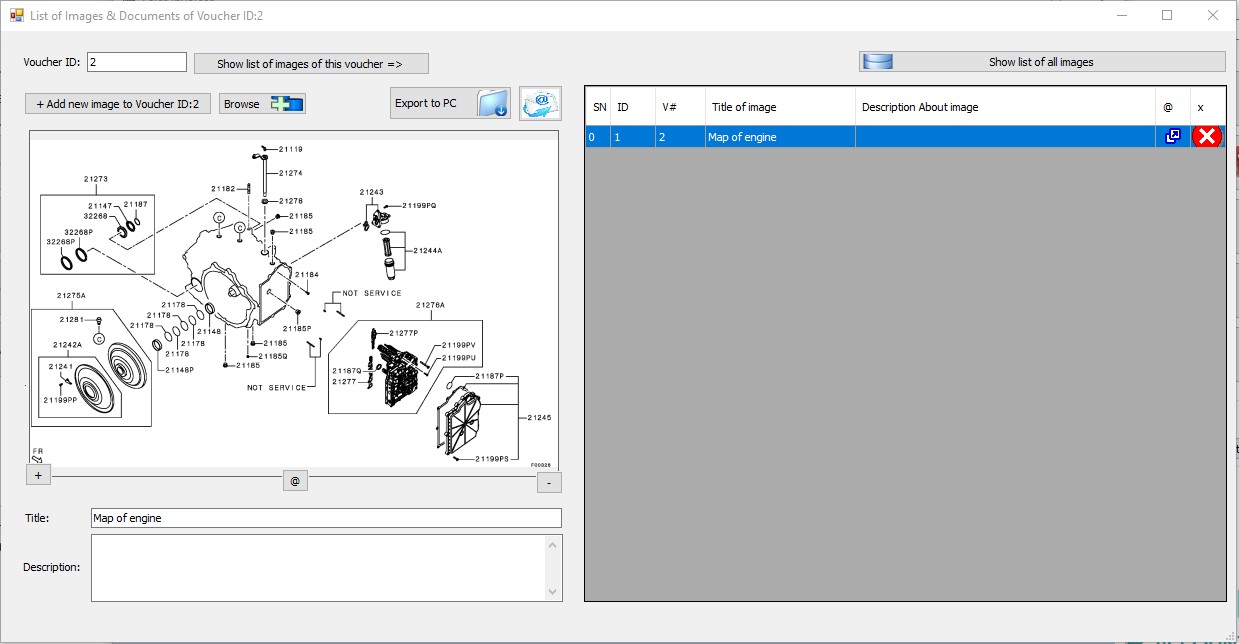Zoom in with the plus button
Image resolution: width=1239 pixels, height=644 pixels.
pyautogui.click(x=38, y=476)
